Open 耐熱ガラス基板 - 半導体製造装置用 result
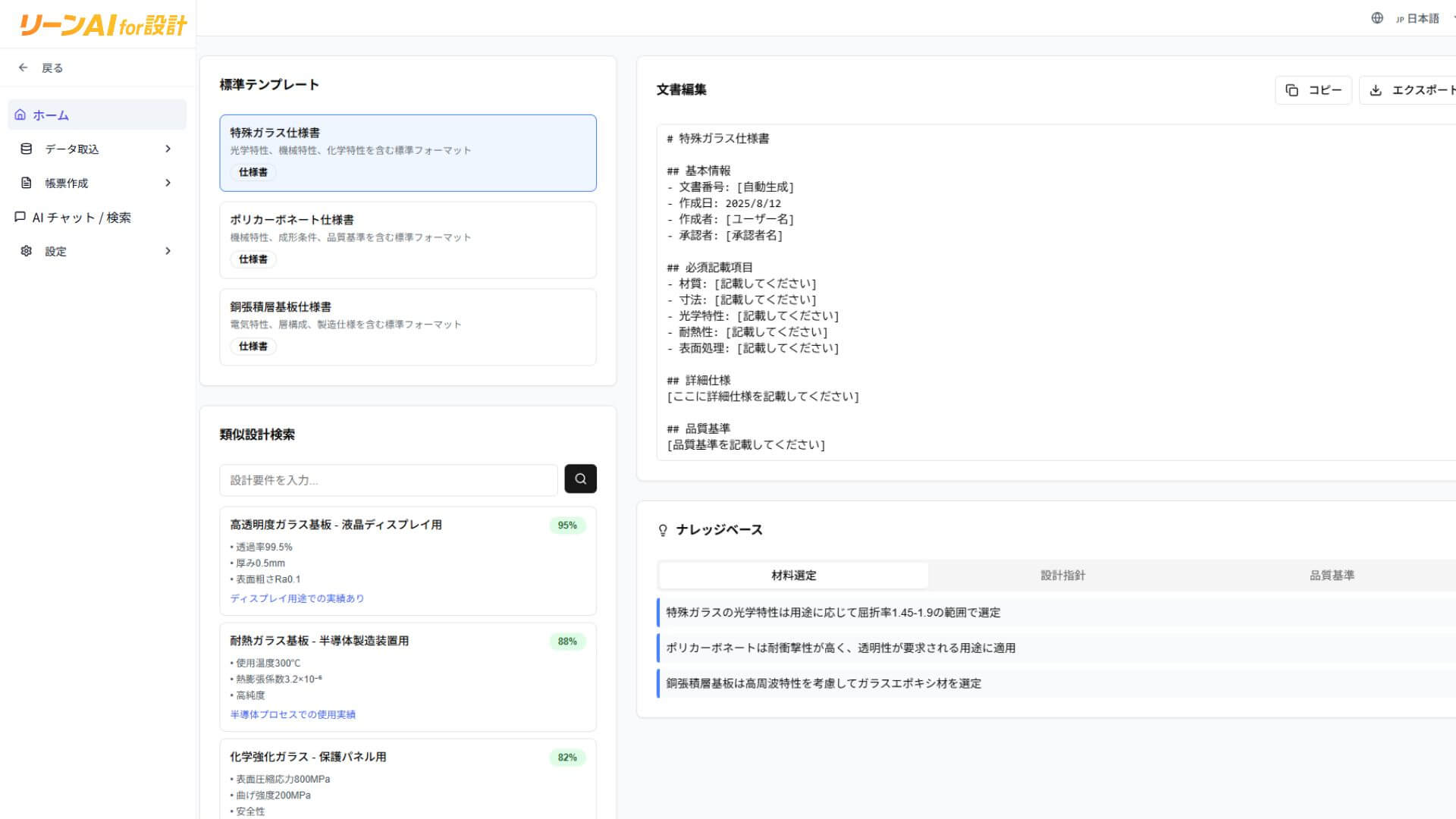The height and width of the screenshot is (819, 1456). coord(408,676)
